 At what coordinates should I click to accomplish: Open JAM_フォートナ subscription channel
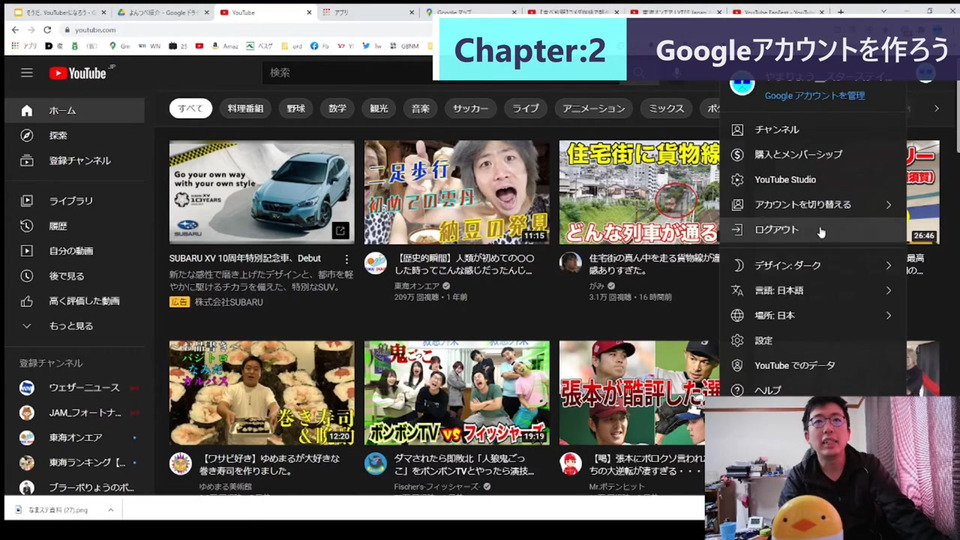tap(75, 413)
